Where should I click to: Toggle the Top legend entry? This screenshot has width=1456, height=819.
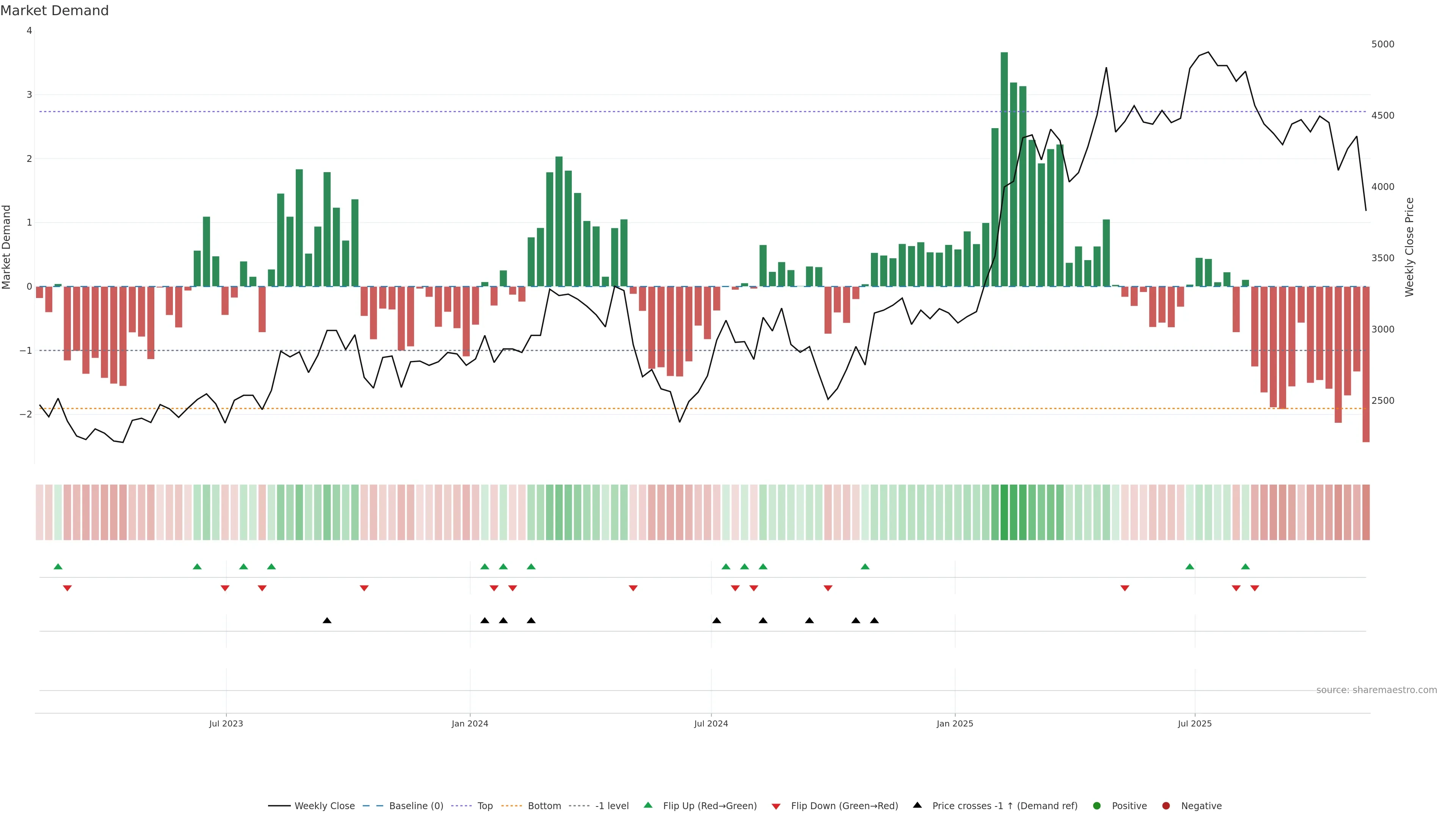(x=485, y=806)
